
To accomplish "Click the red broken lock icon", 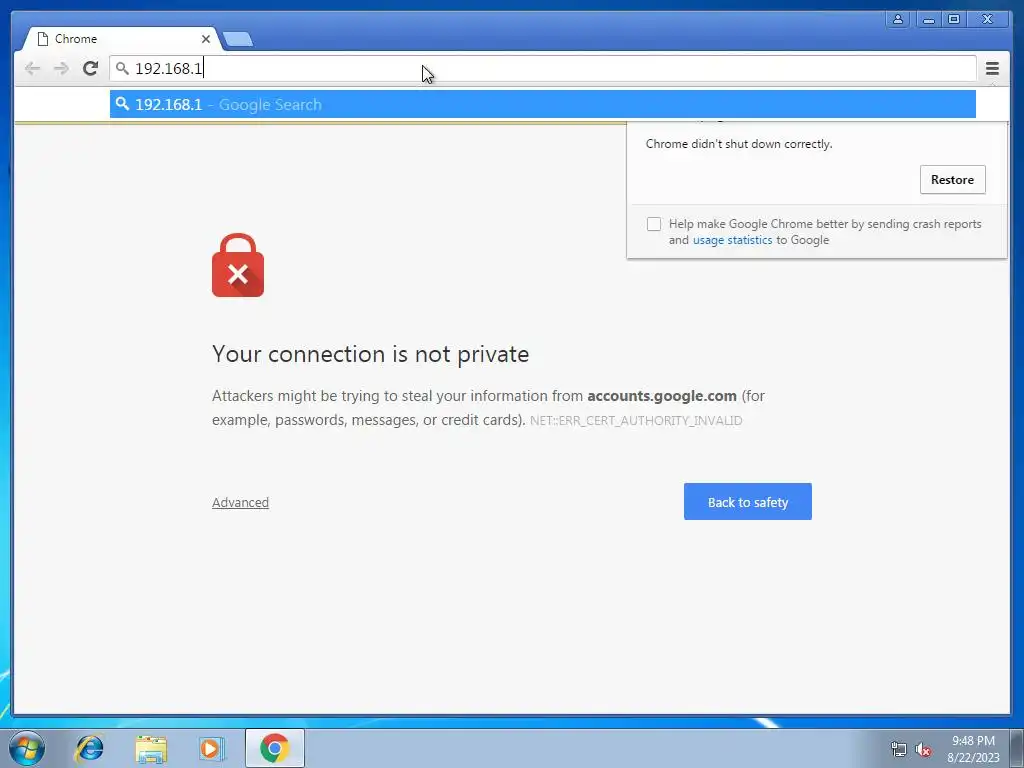I will [x=238, y=265].
